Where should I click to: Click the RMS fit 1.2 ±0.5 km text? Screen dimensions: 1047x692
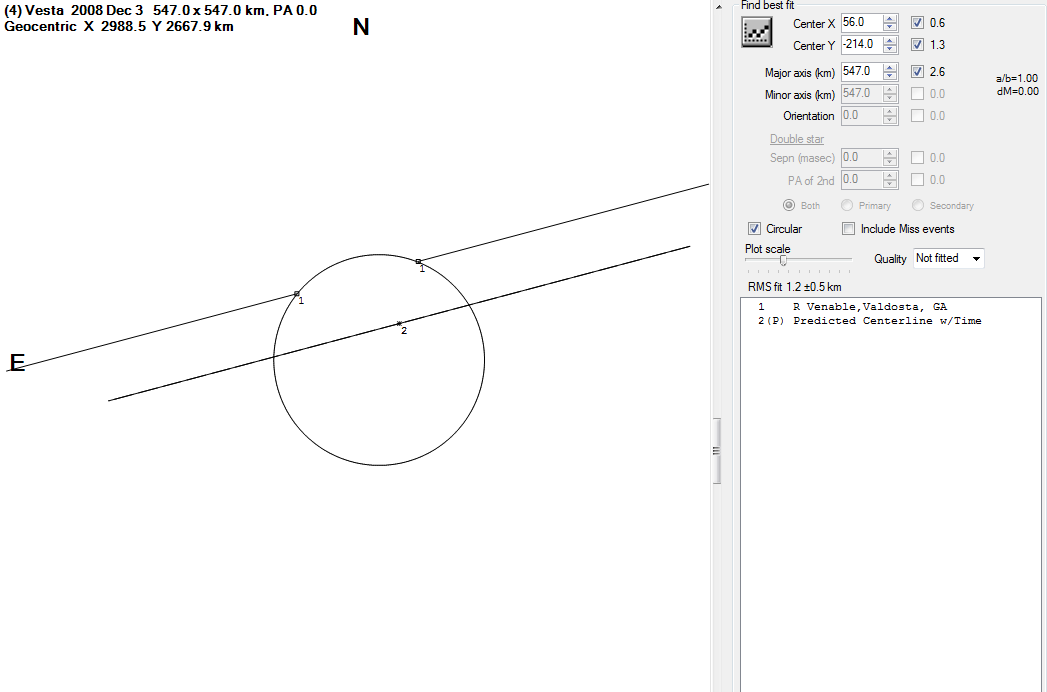(x=795, y=287)
